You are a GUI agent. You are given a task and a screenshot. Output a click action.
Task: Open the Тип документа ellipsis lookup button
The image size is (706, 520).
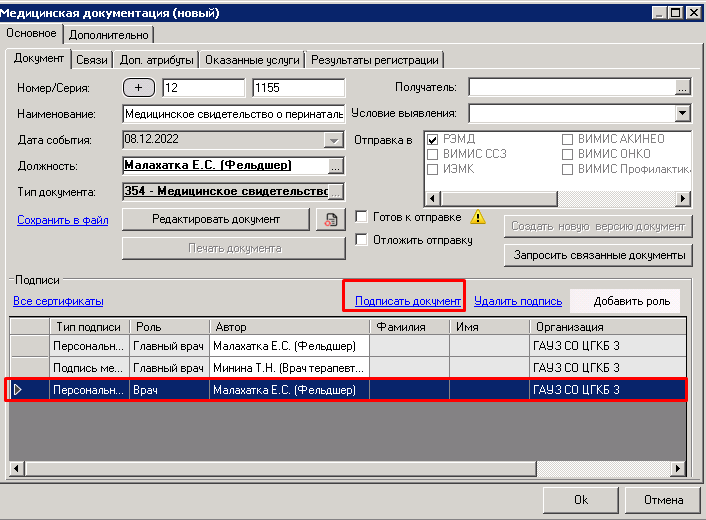click(x=336, y=191)
